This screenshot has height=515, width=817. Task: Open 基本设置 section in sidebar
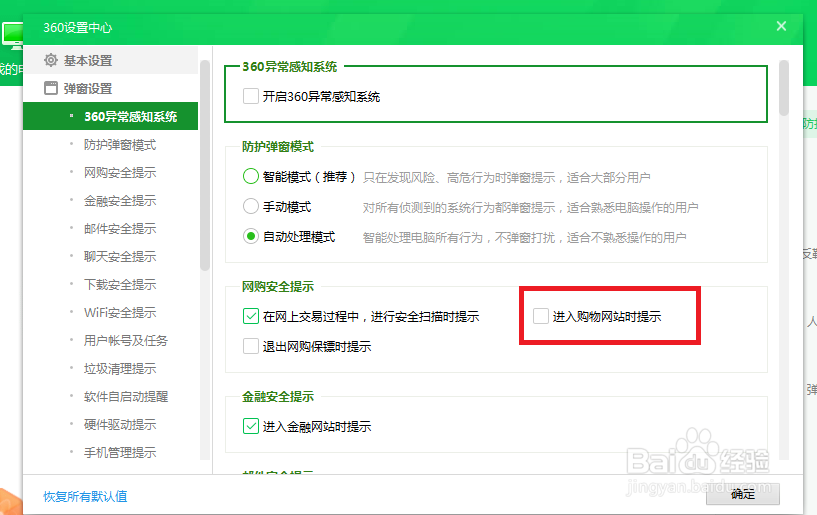pos(110,60)
